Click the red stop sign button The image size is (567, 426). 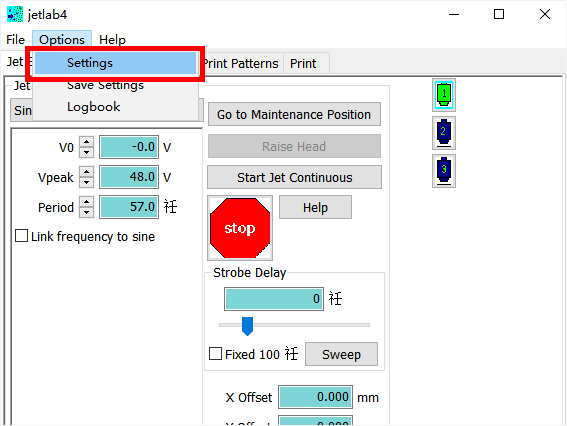tap(240, 228)
